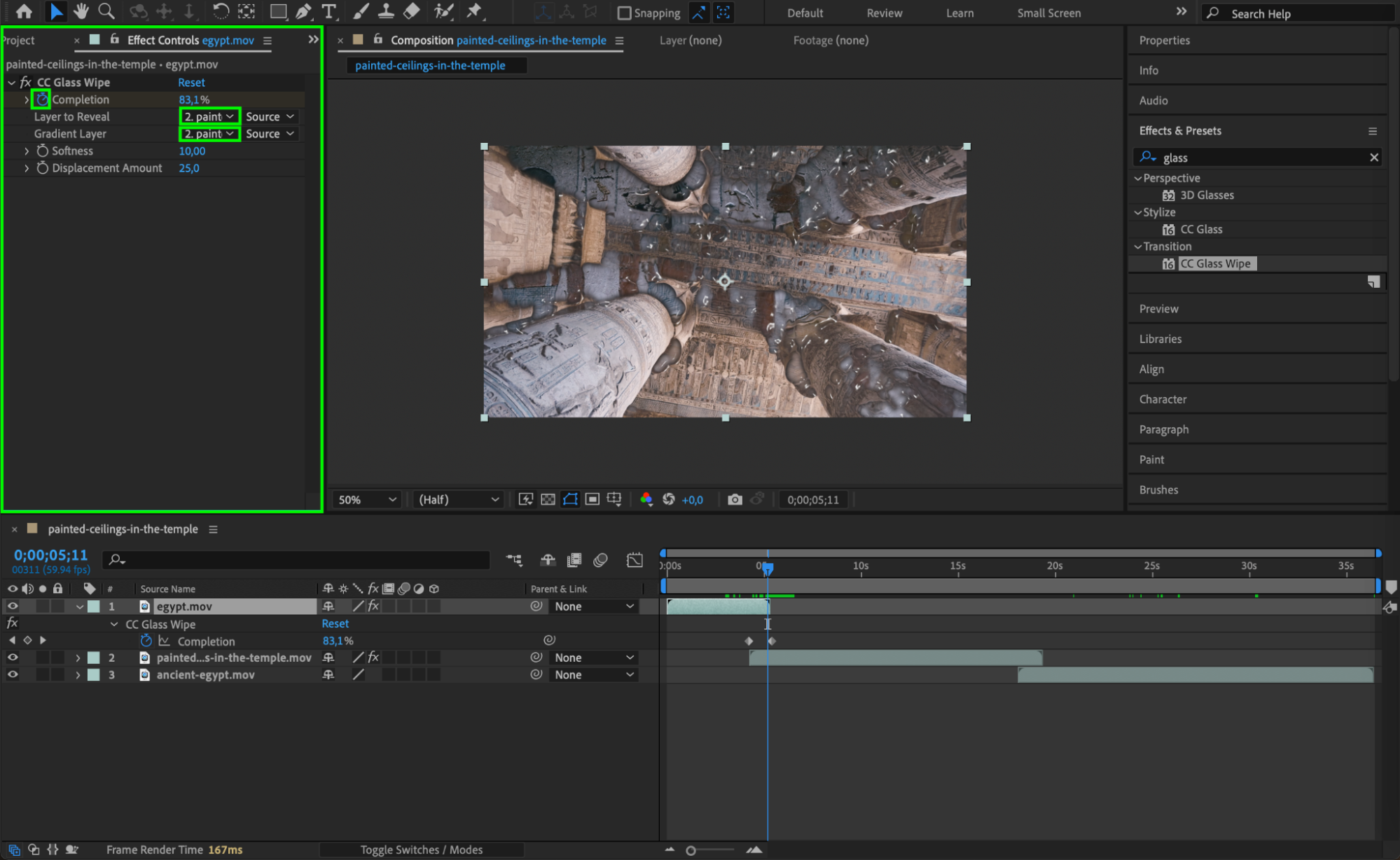Click the snapshot camera icon
This screenshot has height=860, width=1400.
pos(734,499)
